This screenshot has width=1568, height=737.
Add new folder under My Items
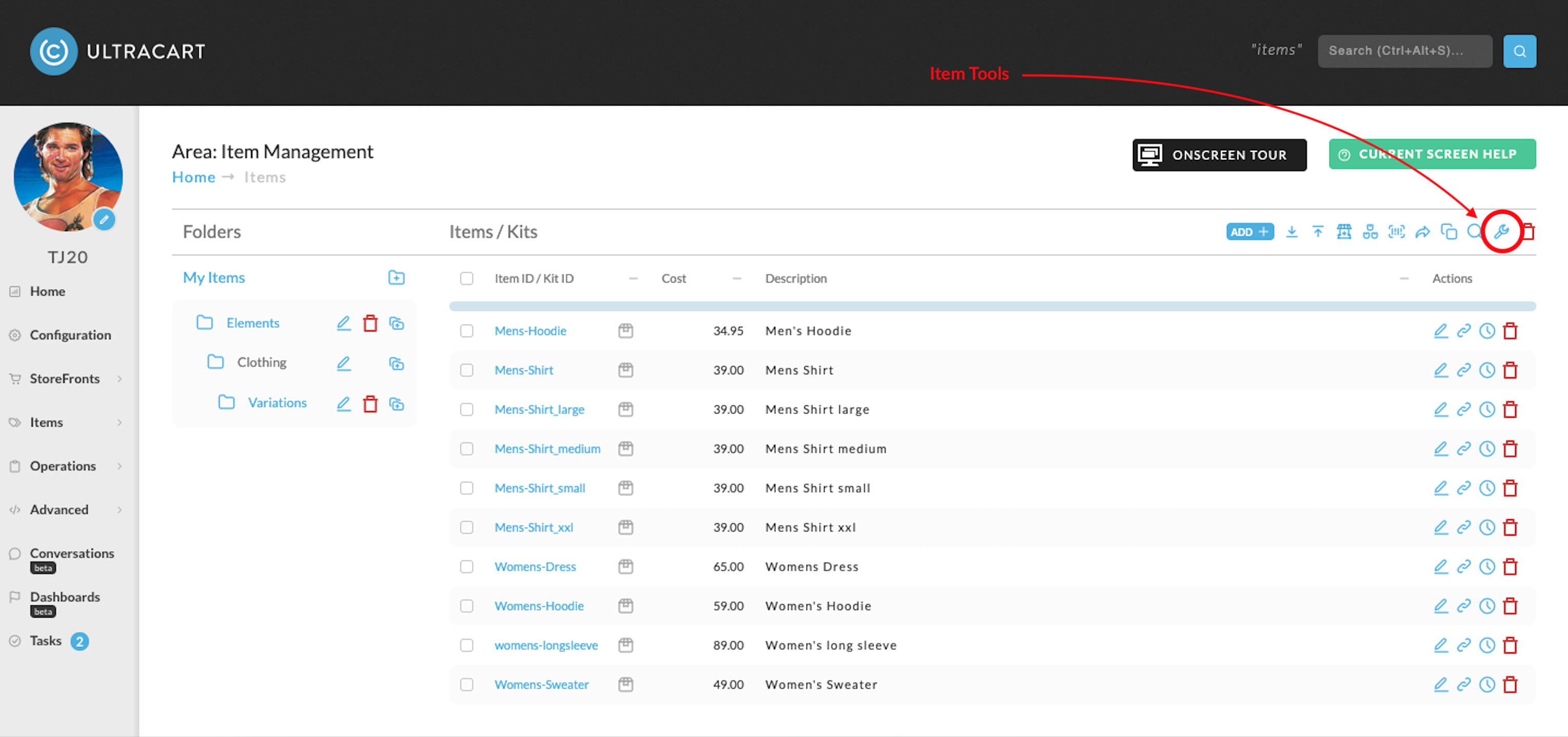tap(396, 277)
